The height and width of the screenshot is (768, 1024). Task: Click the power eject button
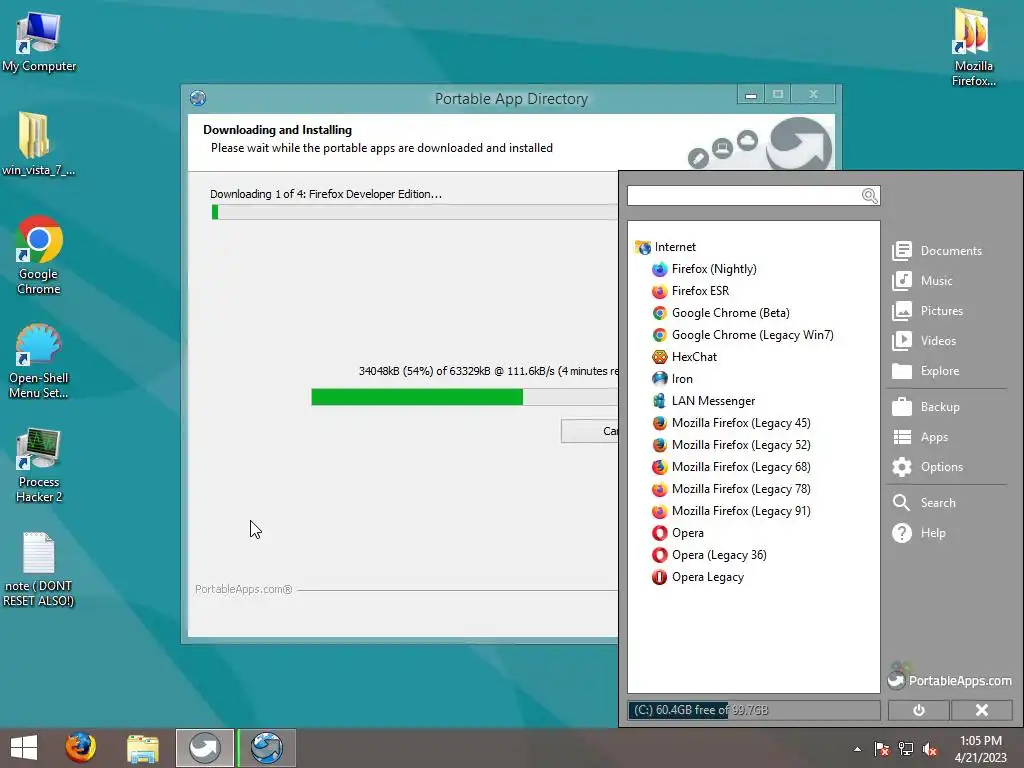918,710
